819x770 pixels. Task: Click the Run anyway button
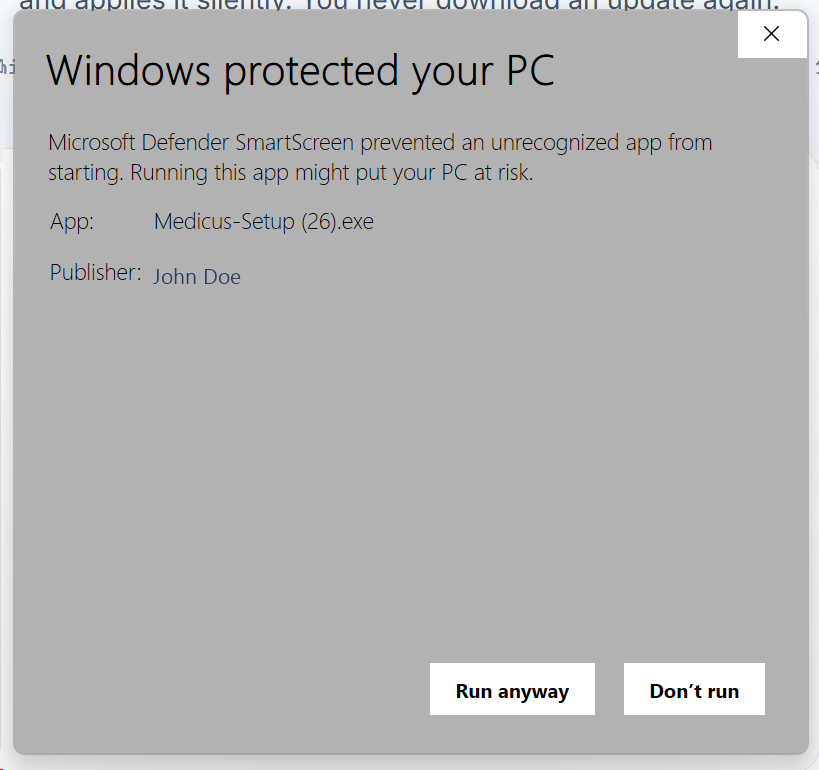point(512,689)
